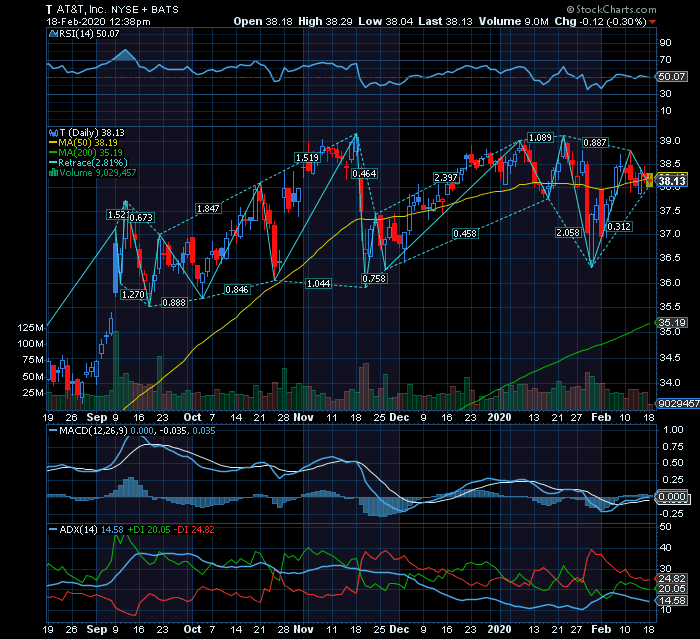Viewport: 700px width, 639px height.
Task: Click the red down arrow beside Chg
Action: coord(653,22)
